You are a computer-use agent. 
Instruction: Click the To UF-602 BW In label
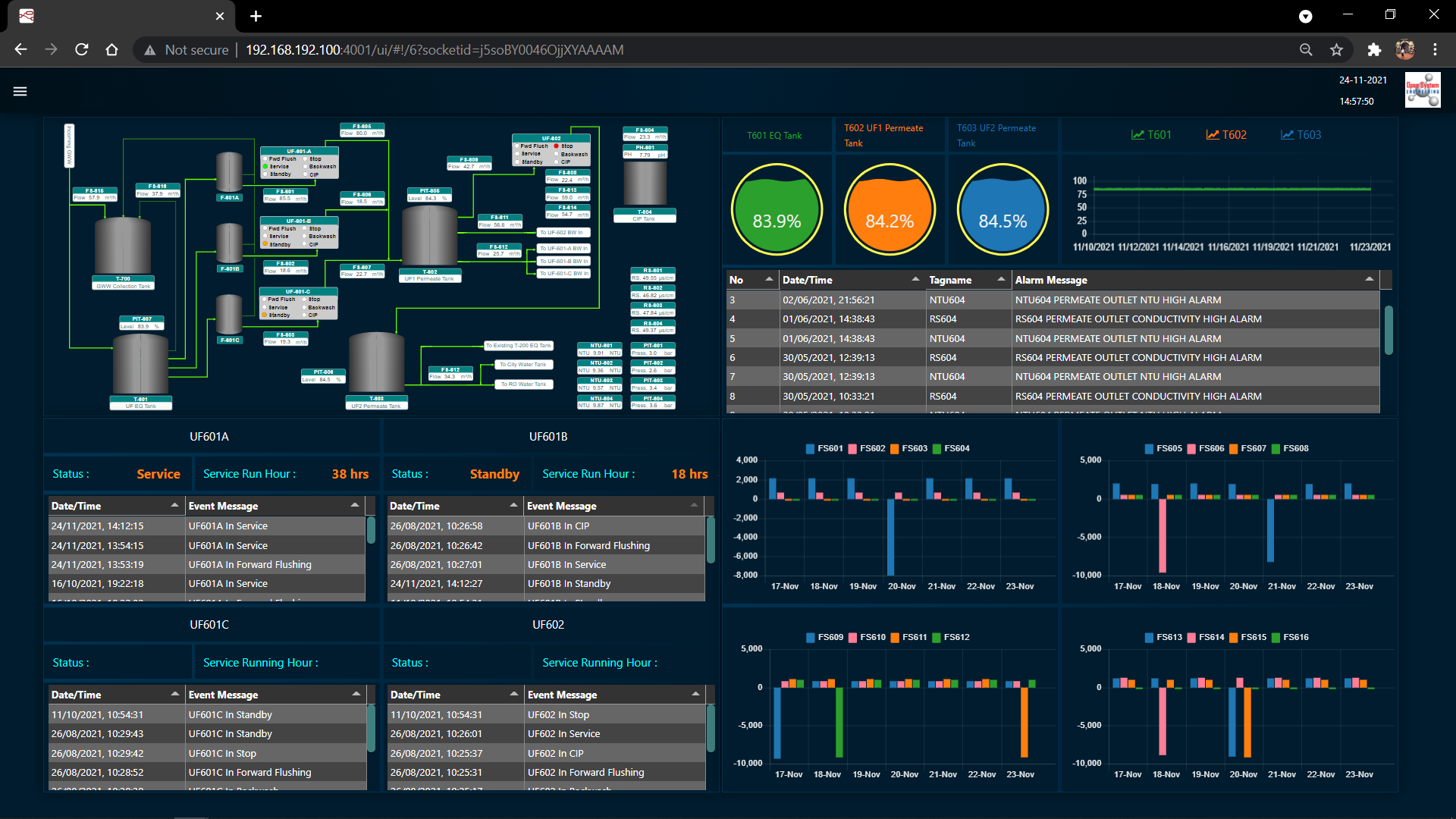[x=562, y=233]
